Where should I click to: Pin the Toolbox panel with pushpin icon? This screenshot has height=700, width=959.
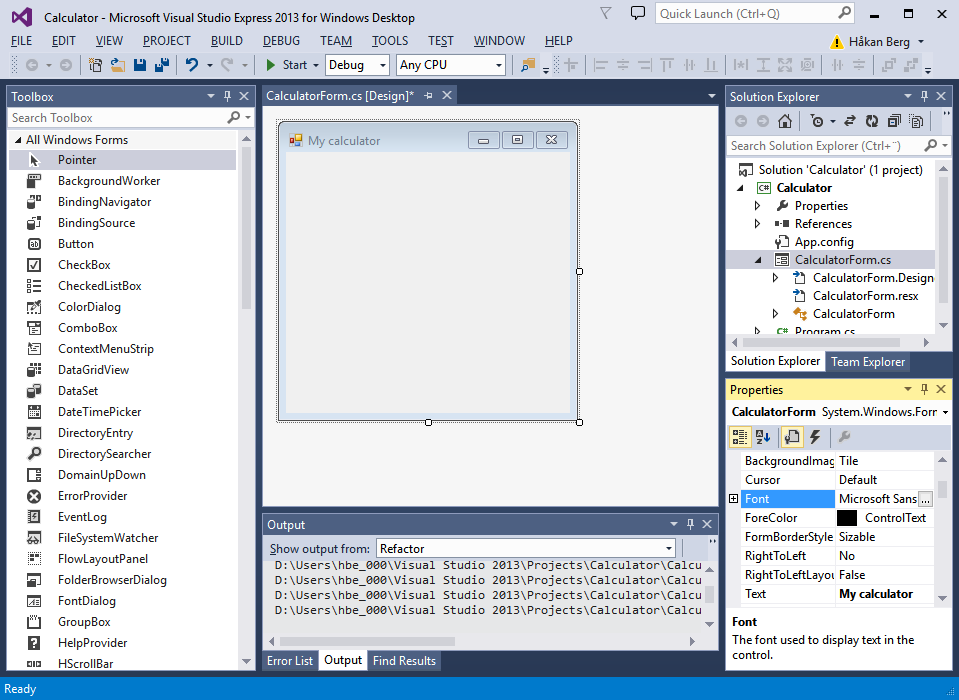(228, 96)
